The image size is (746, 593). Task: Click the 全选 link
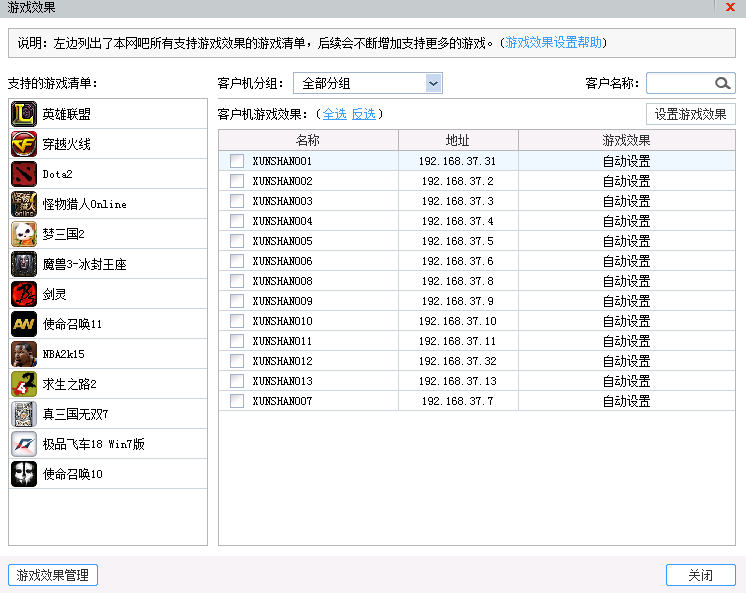[334, 114]
